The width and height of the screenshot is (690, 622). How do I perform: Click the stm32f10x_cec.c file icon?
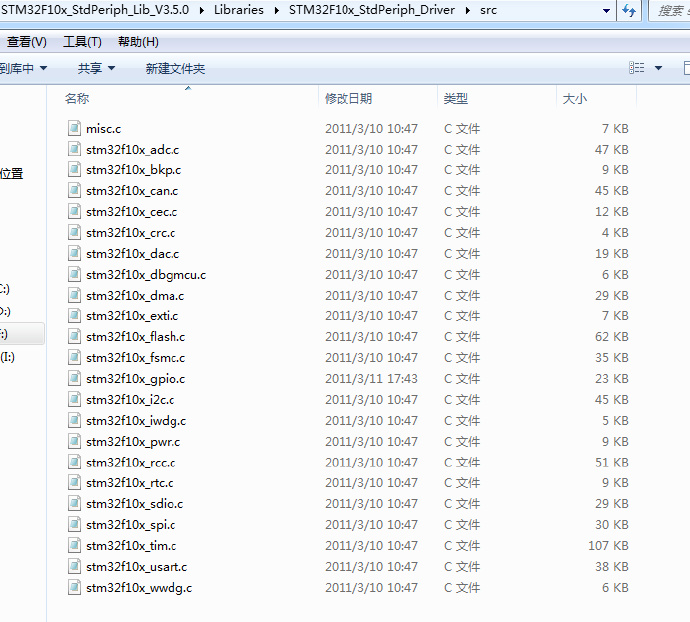pos(74,212)
